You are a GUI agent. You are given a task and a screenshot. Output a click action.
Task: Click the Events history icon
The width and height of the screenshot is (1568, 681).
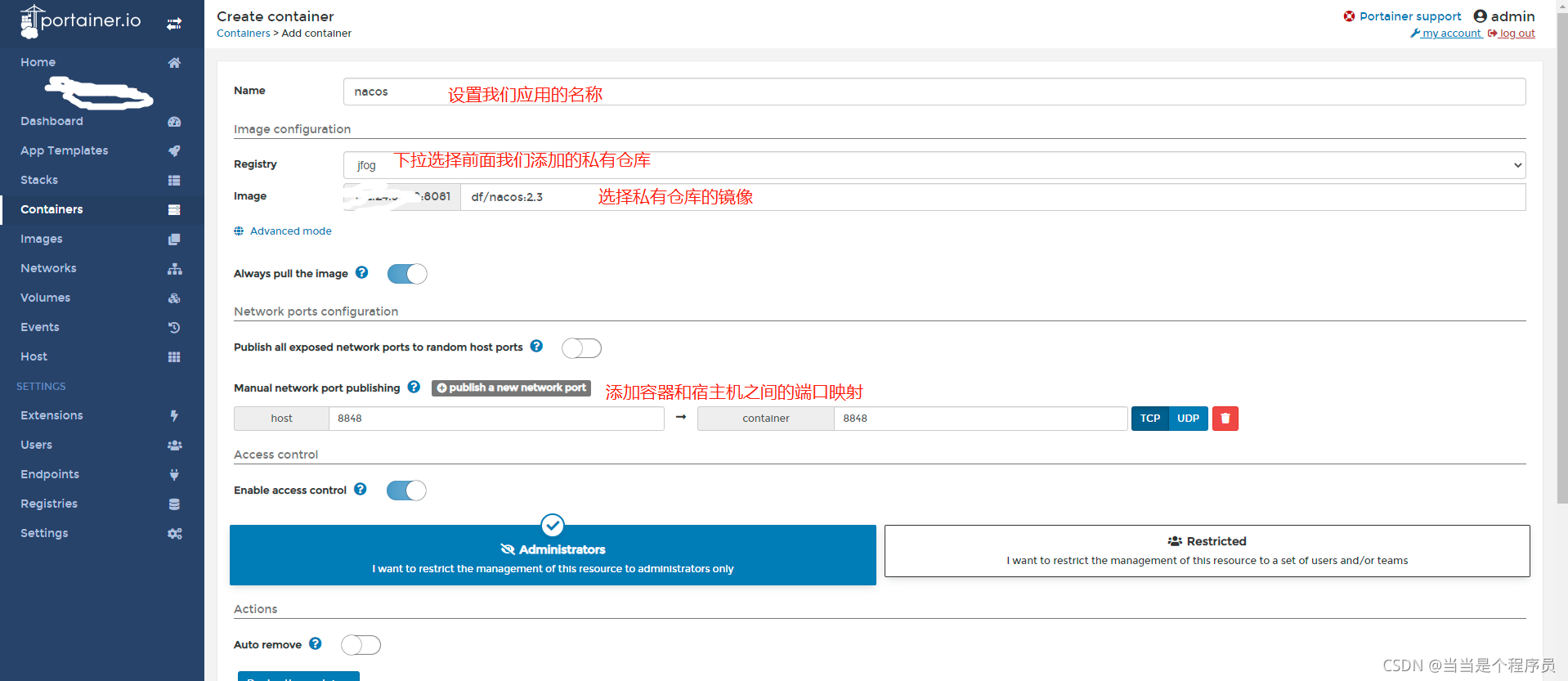pyautogui.click(x=174, y=328)
